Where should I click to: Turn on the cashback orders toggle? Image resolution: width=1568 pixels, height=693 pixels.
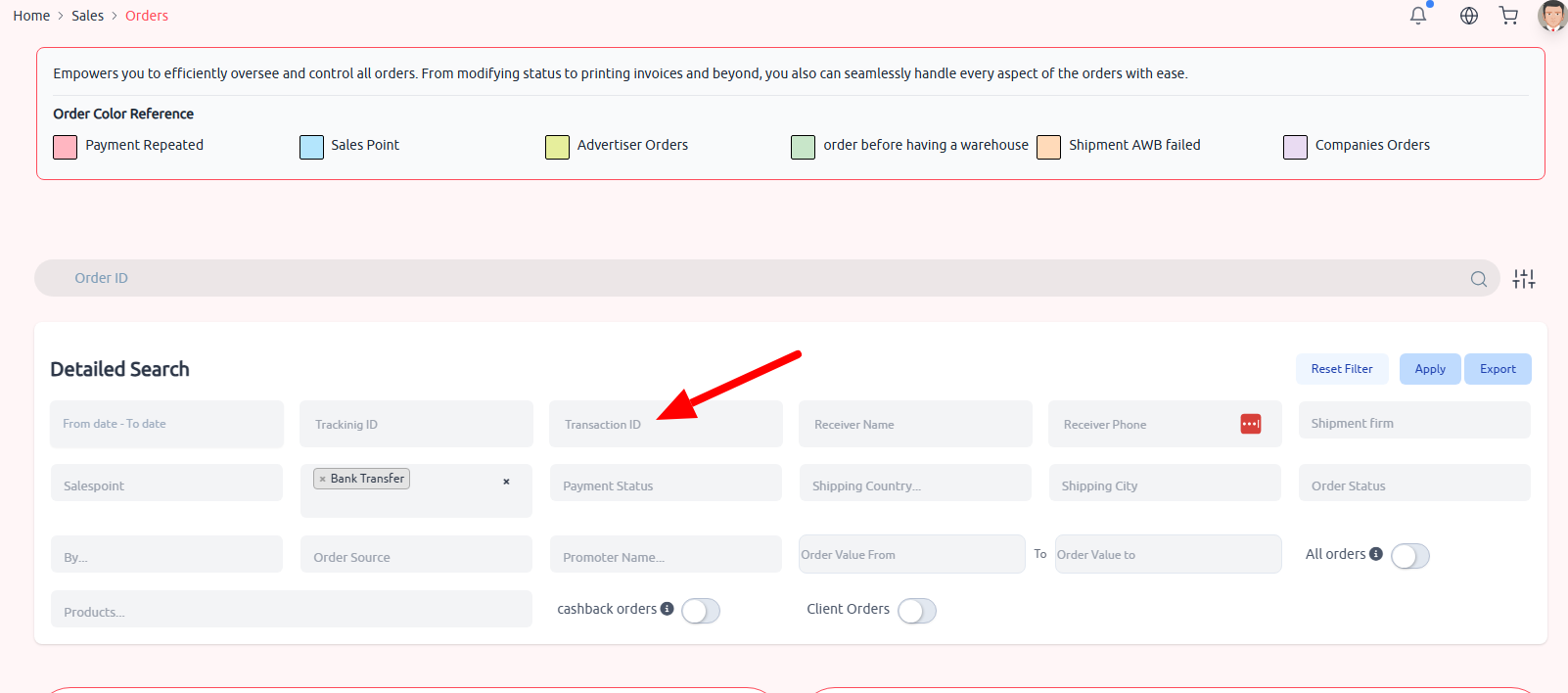click(x=701, y=611)
